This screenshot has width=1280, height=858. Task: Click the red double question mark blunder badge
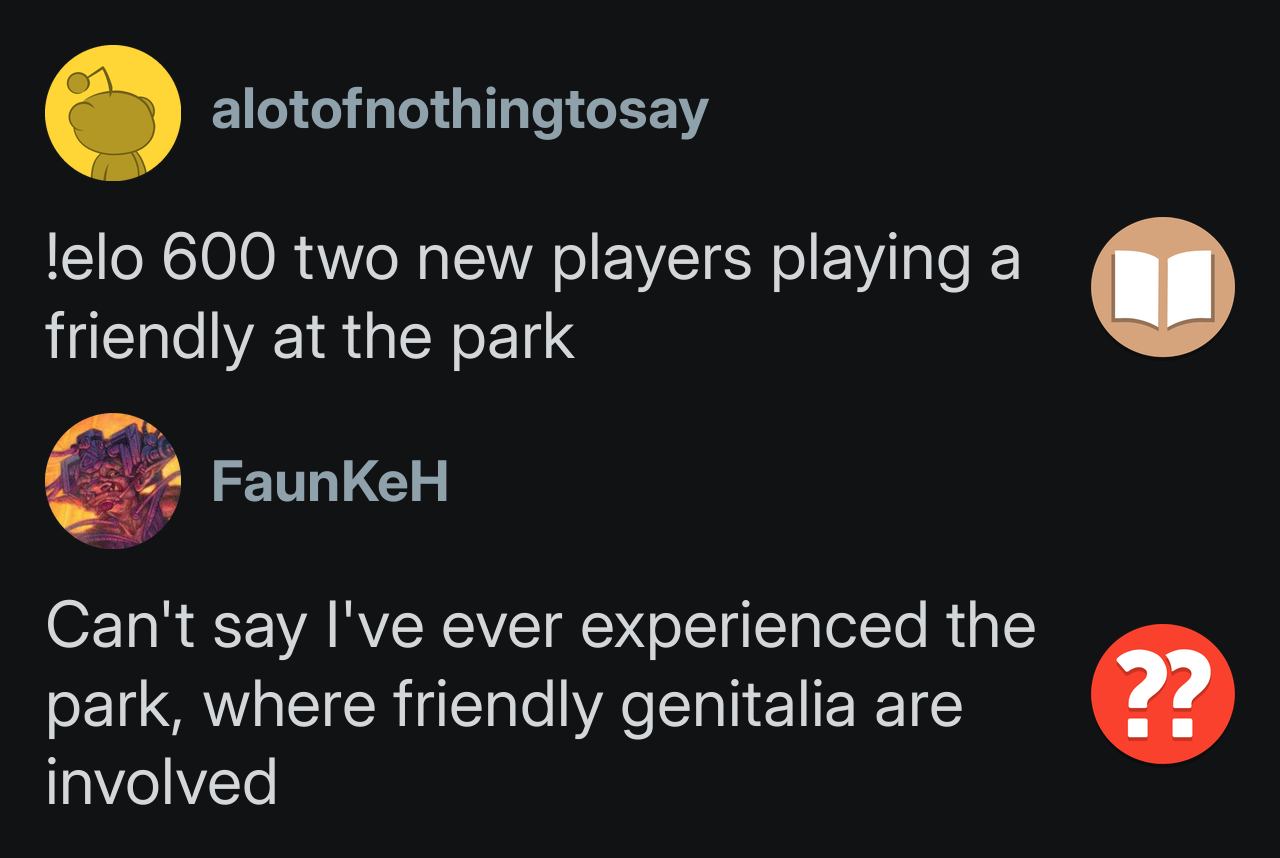click(x=1162, y=694)
